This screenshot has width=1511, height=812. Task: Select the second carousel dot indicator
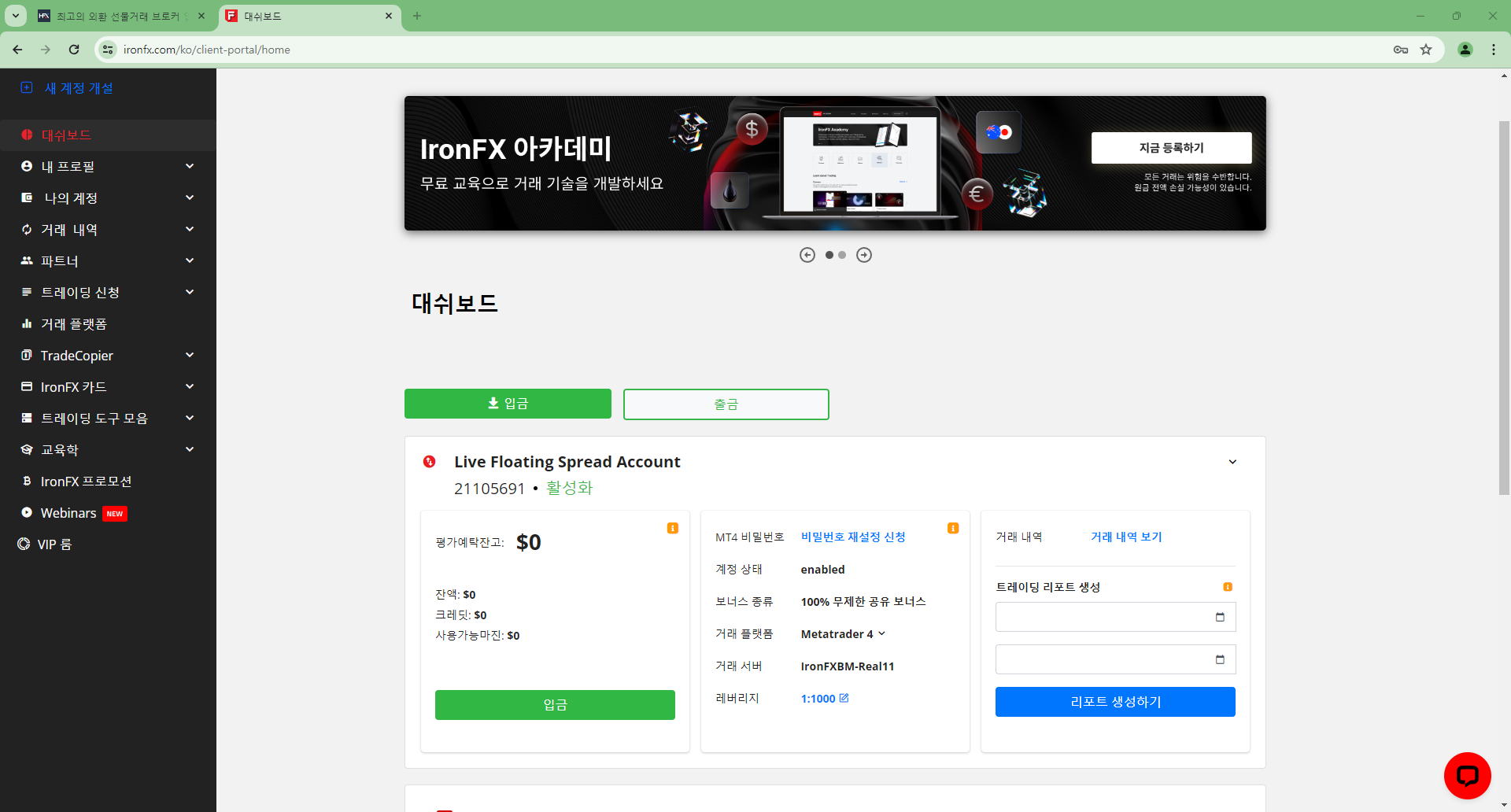tap(841, 254)
